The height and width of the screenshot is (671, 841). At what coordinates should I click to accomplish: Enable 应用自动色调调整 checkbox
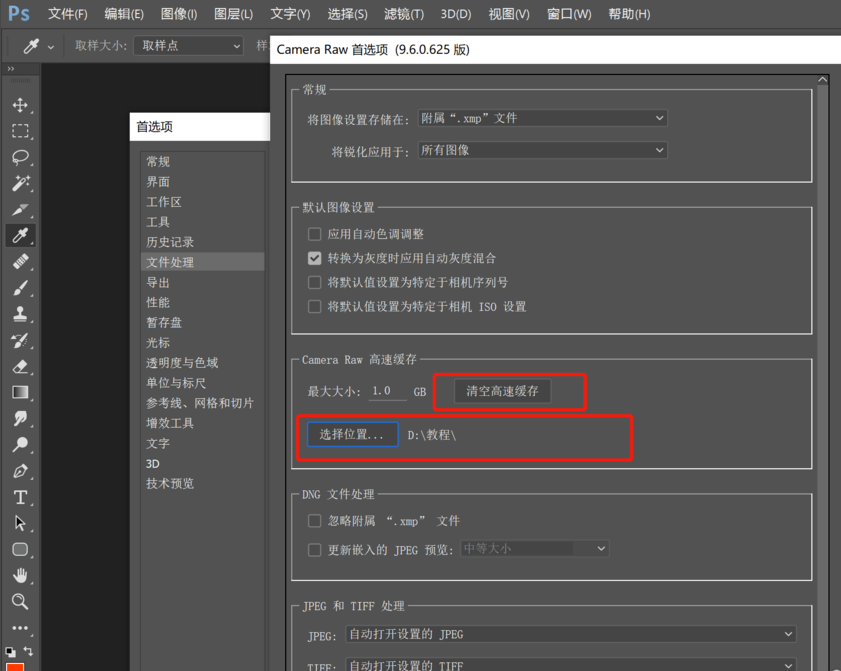click(315, 234)
